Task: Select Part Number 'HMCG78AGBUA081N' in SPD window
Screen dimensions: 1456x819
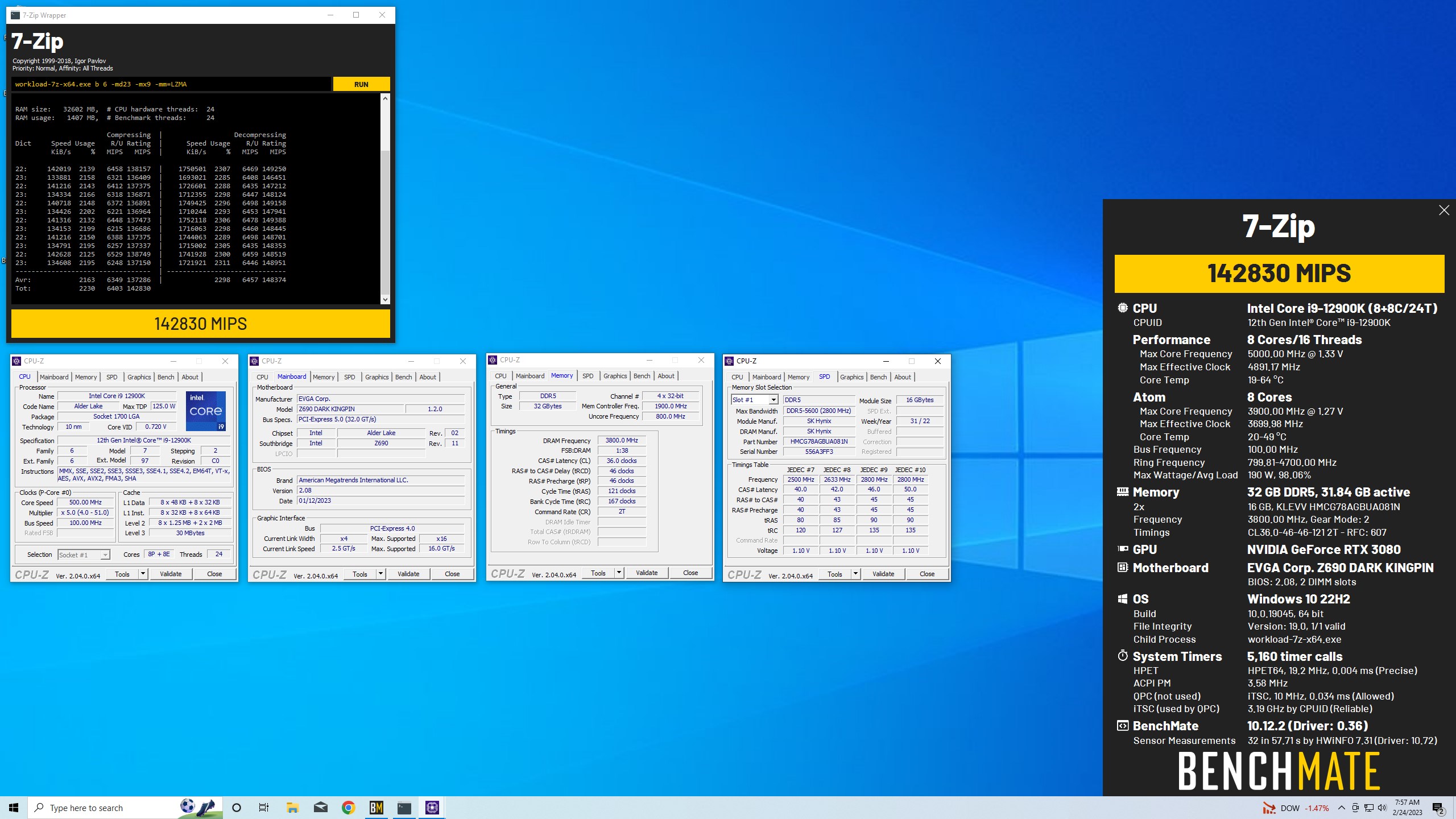Action: pyautogui.click(x=819, y=441)
